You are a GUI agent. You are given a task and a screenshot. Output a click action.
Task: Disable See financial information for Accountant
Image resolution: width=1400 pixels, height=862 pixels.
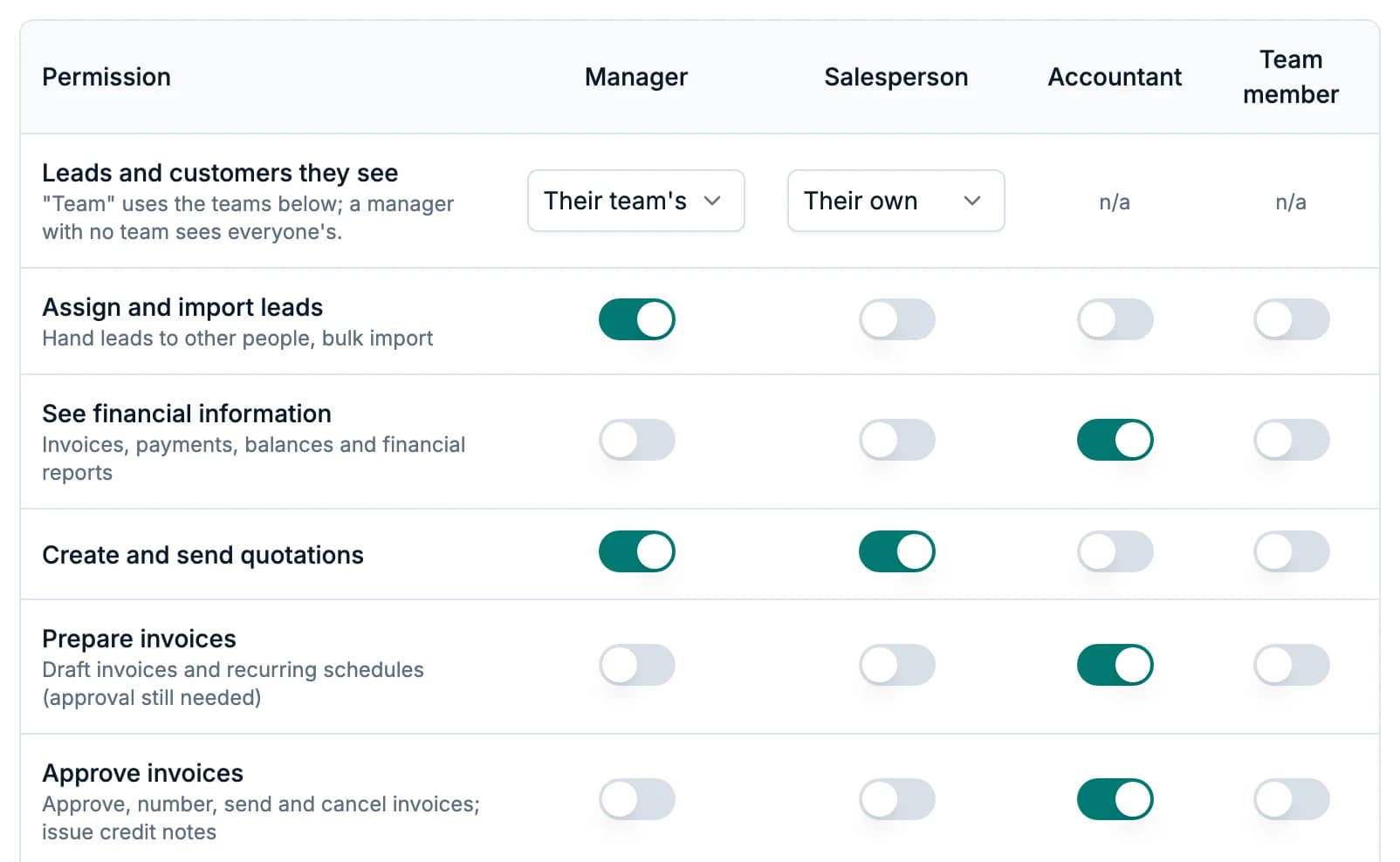click(x=1115, y=440)
